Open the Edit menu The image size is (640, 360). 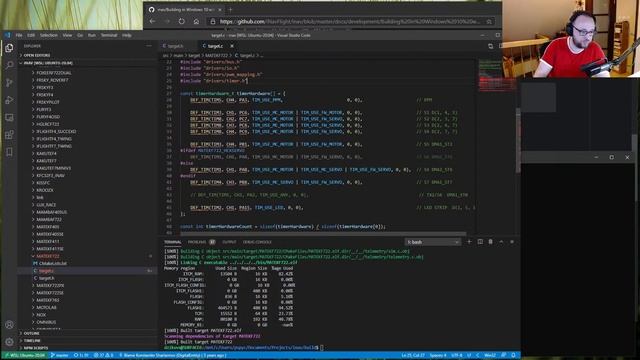point(31,36)
